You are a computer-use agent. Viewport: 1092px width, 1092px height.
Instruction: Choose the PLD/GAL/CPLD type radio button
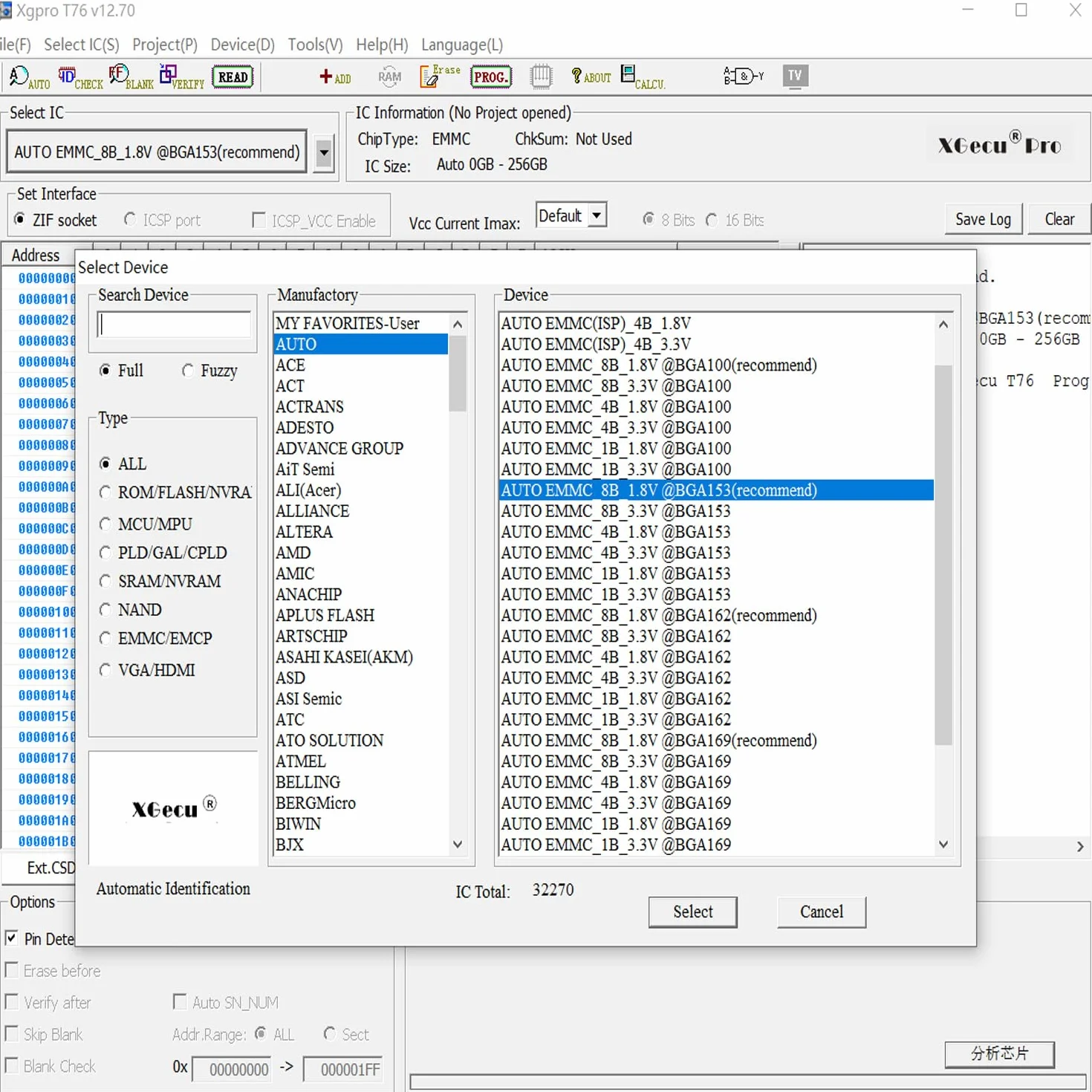[x=105, y=552]
